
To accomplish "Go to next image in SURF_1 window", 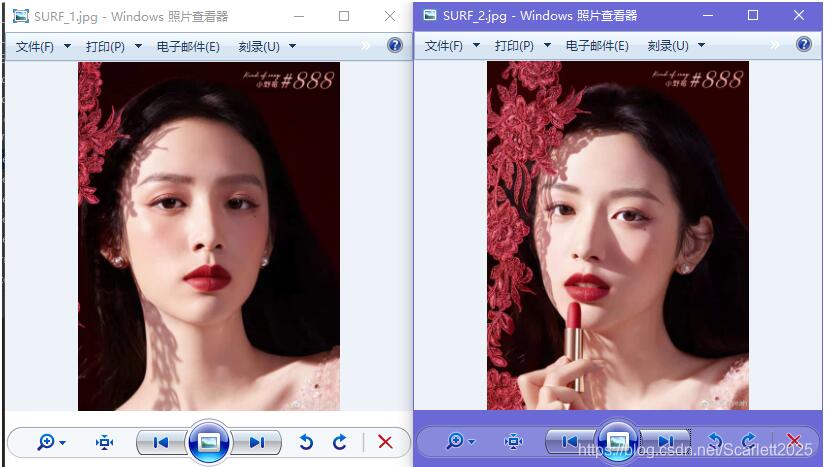I will coord(258,442).
